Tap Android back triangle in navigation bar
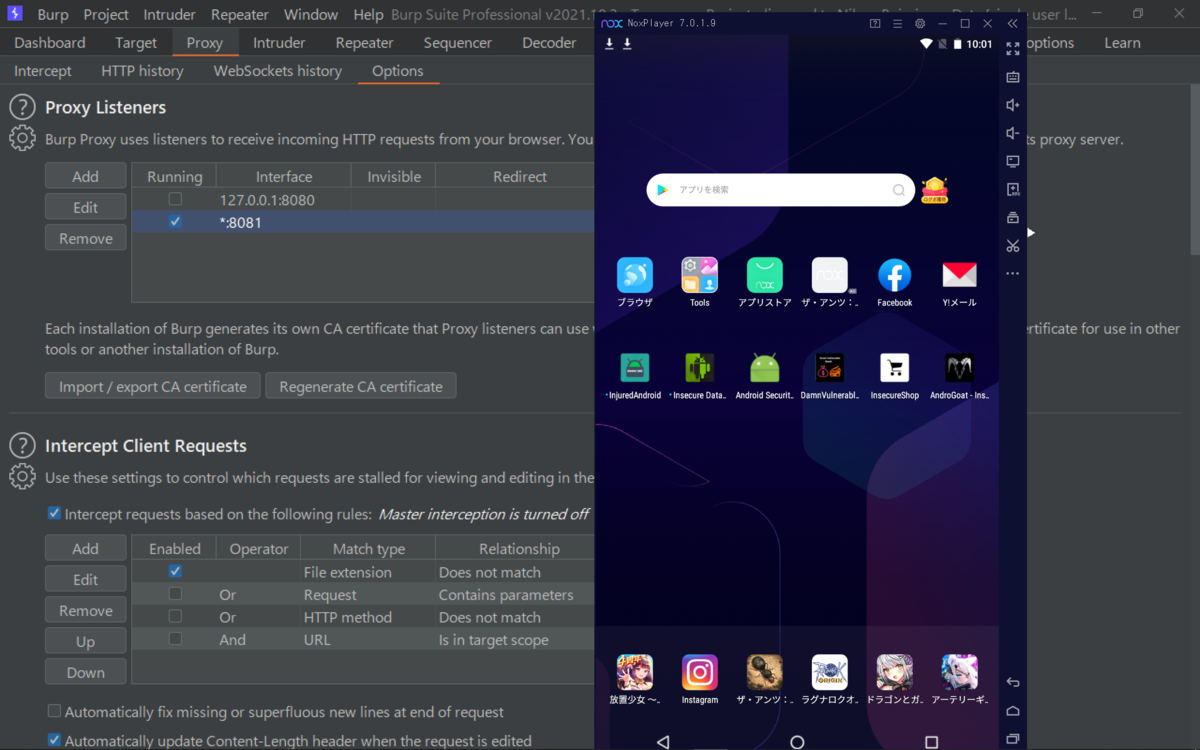The height and width of the screenshot is (750, 1200). (662, 742)
